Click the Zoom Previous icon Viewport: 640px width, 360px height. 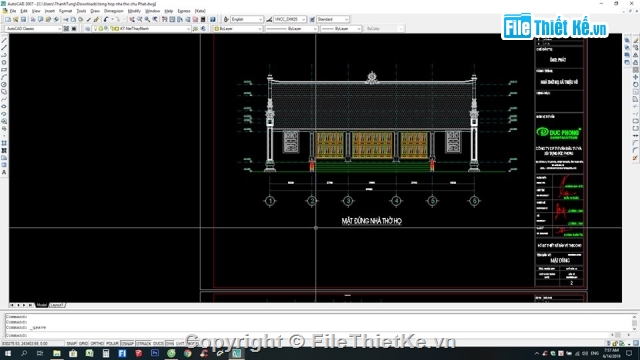[155, 19]
